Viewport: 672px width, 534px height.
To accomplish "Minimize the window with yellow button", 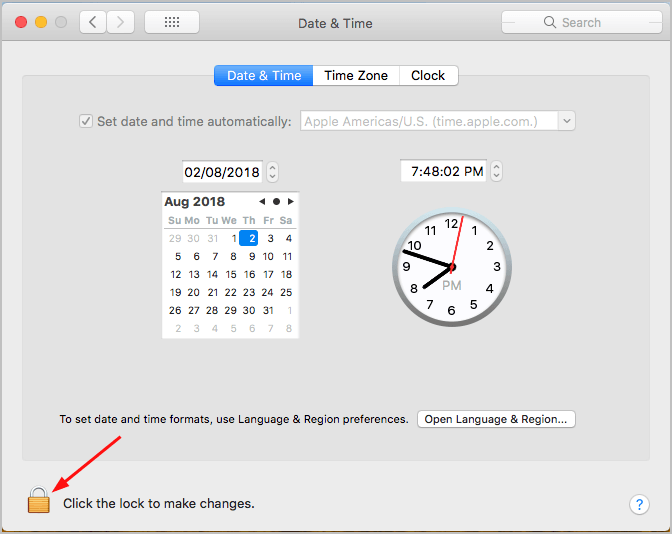I will click(41, 22).
